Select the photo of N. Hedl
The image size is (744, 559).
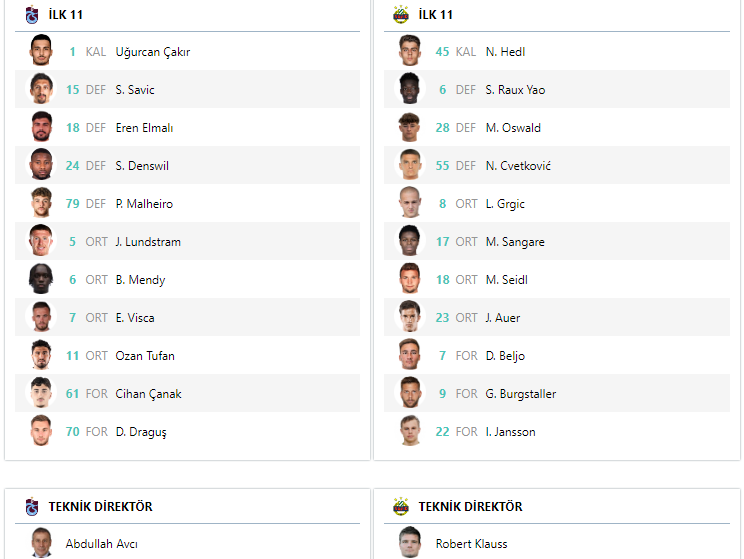[x=410, y=50]
